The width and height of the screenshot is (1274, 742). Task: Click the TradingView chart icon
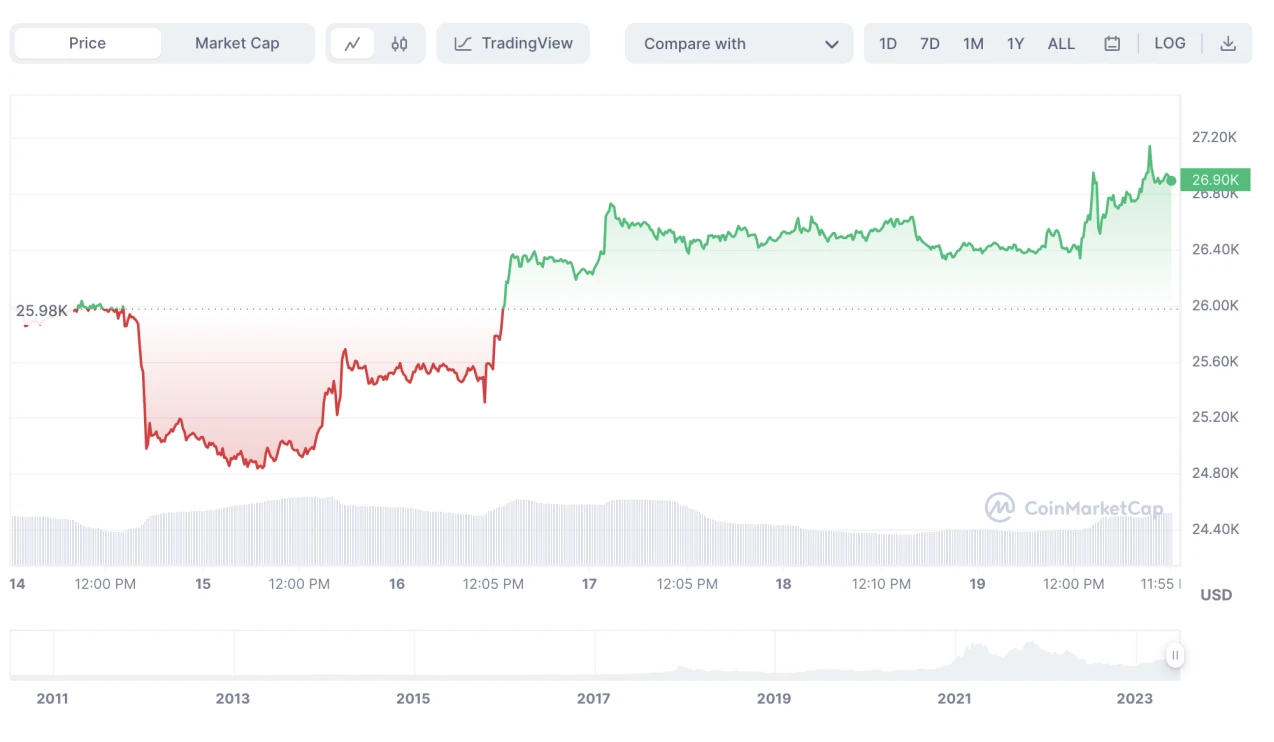[463, 44]
